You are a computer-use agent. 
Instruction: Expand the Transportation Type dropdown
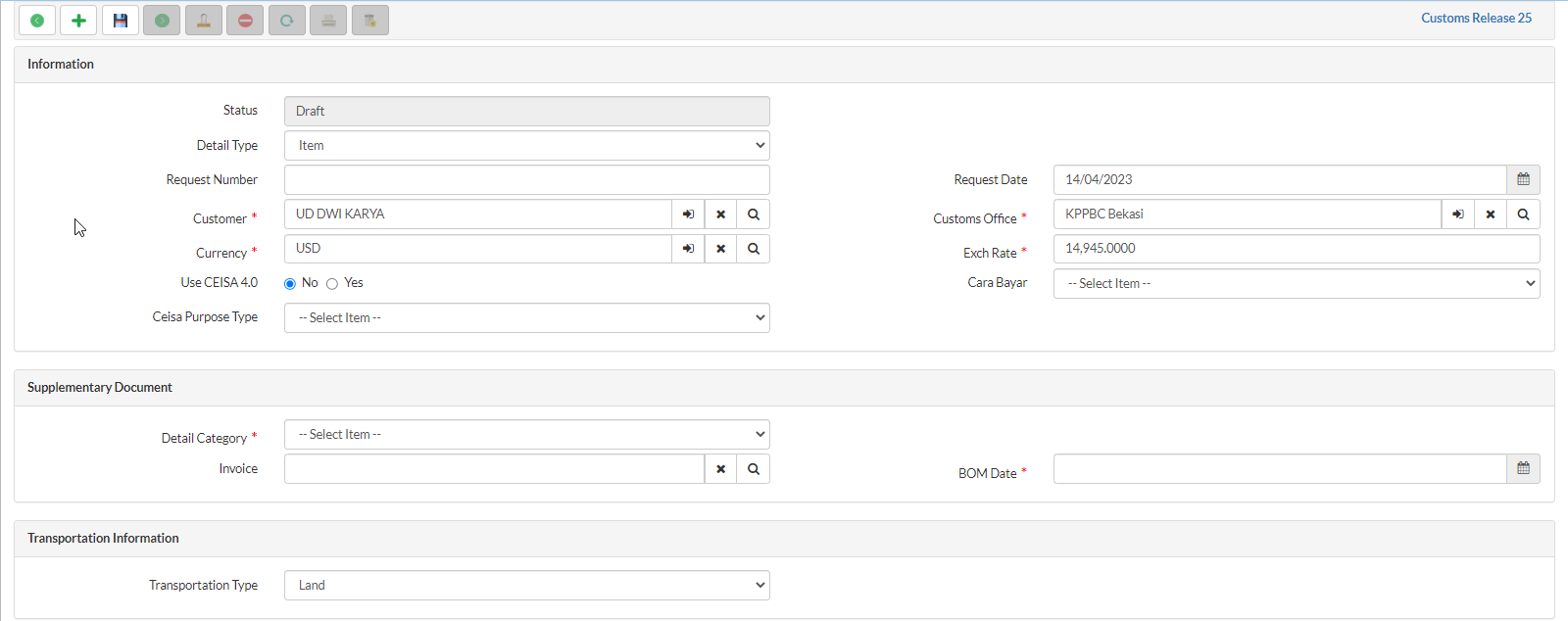(526, 586)
